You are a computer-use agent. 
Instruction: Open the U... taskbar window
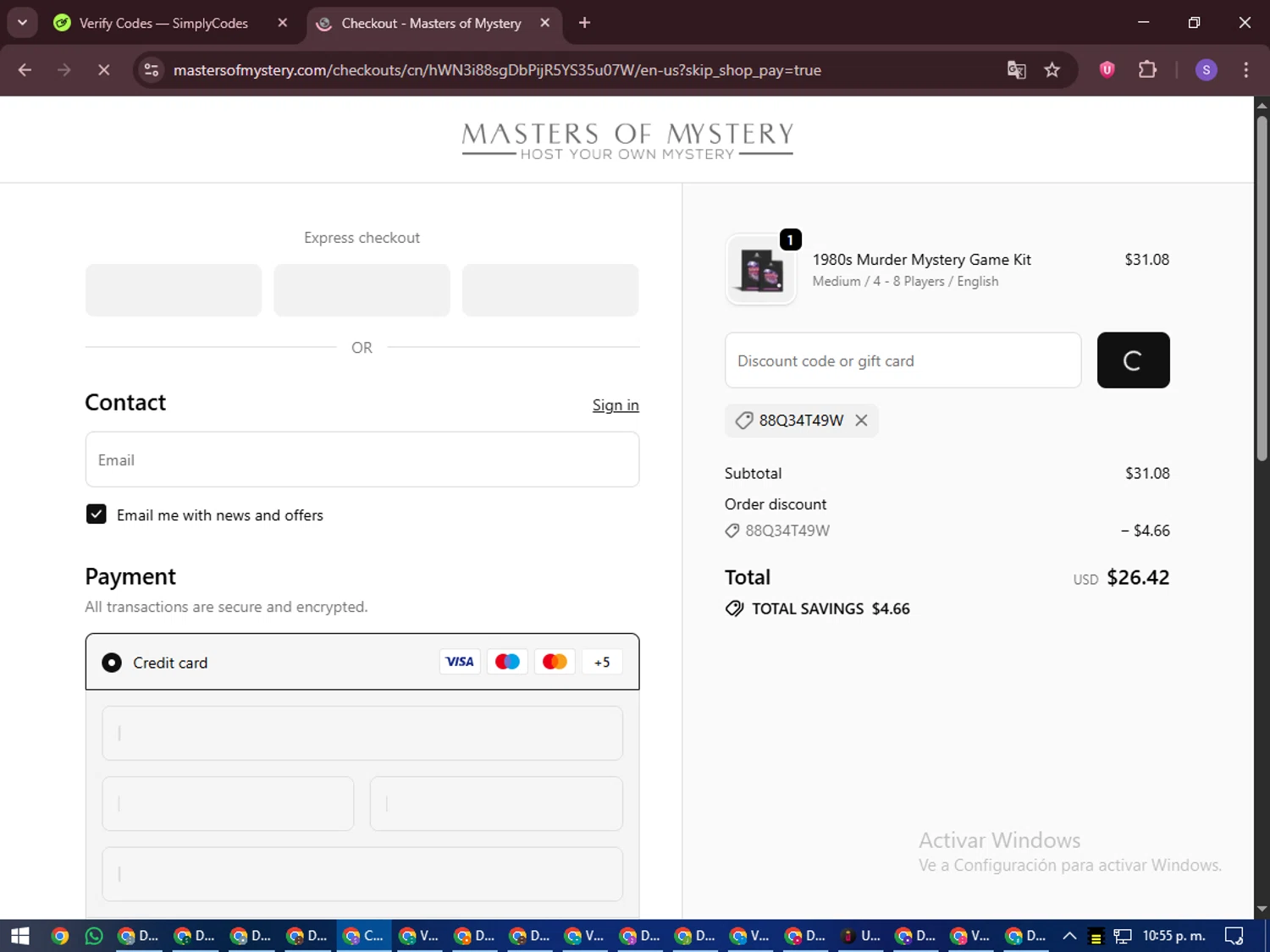(x=860, y=936)
